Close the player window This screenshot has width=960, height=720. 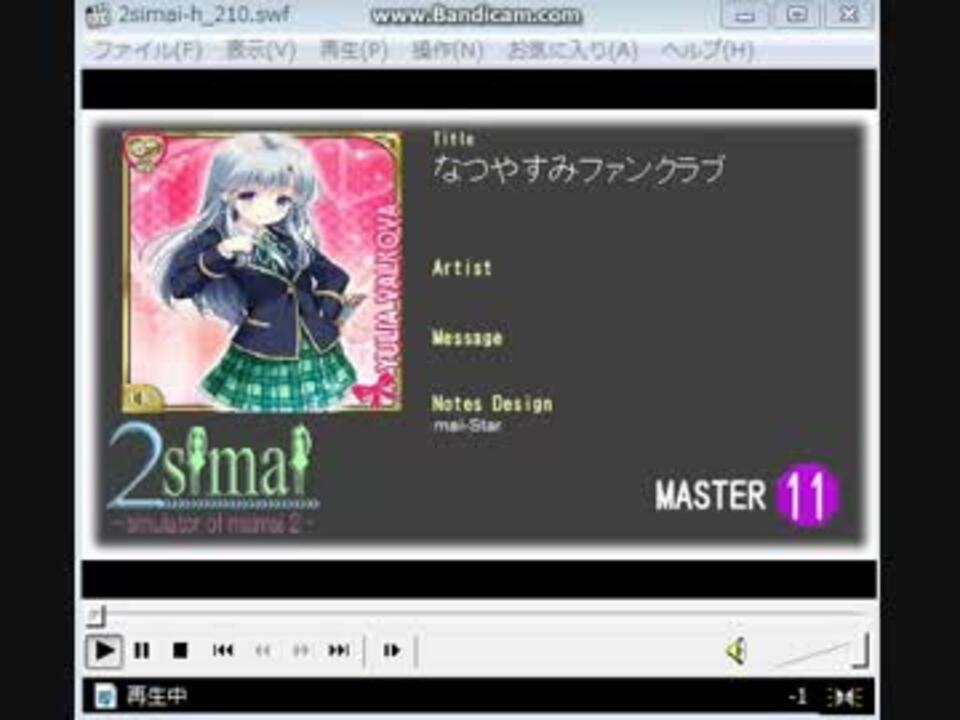tap(849, 15)
